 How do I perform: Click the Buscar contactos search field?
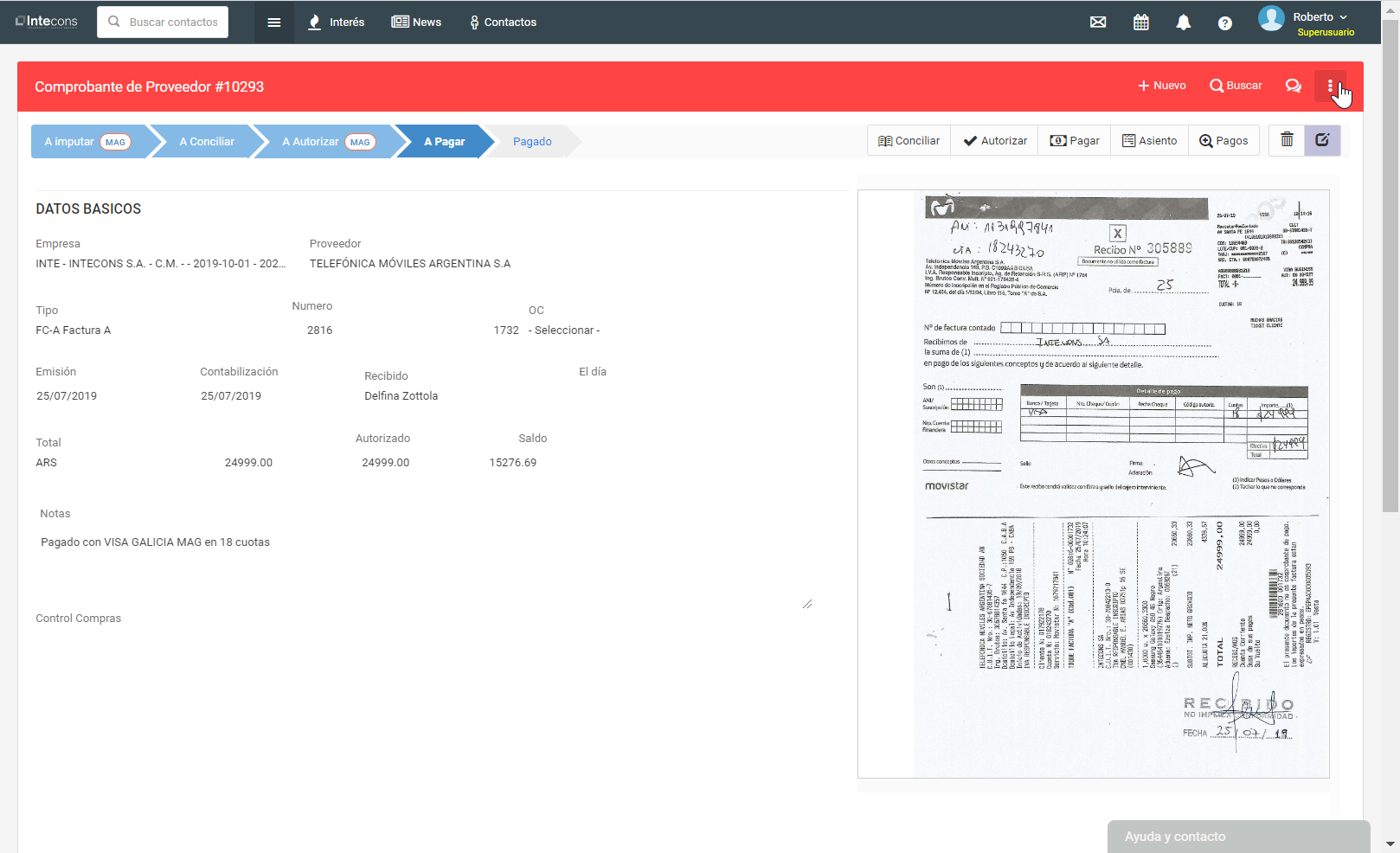(x=164, y=22)
